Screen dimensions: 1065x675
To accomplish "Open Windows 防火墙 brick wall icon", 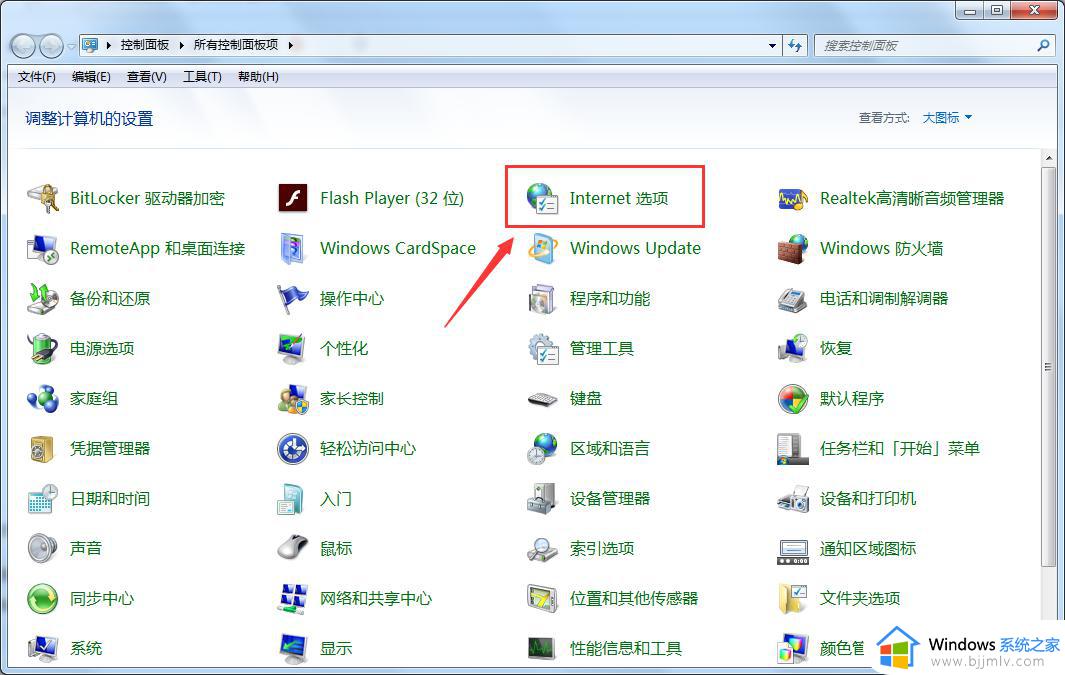I will (793, 249).
